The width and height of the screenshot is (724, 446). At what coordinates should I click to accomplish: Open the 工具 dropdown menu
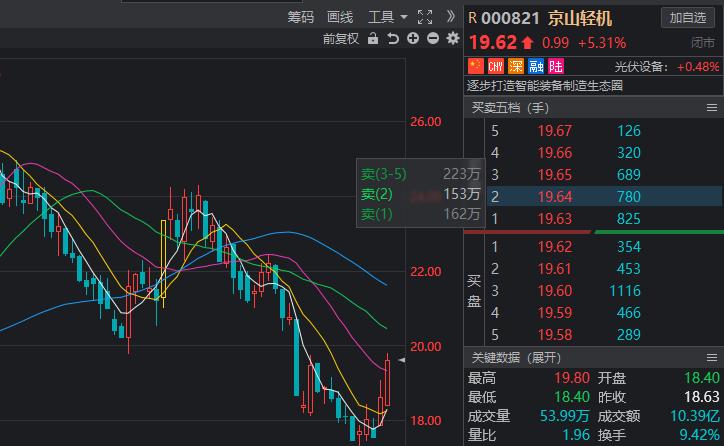pyautogui.click(x=387, y=17)
